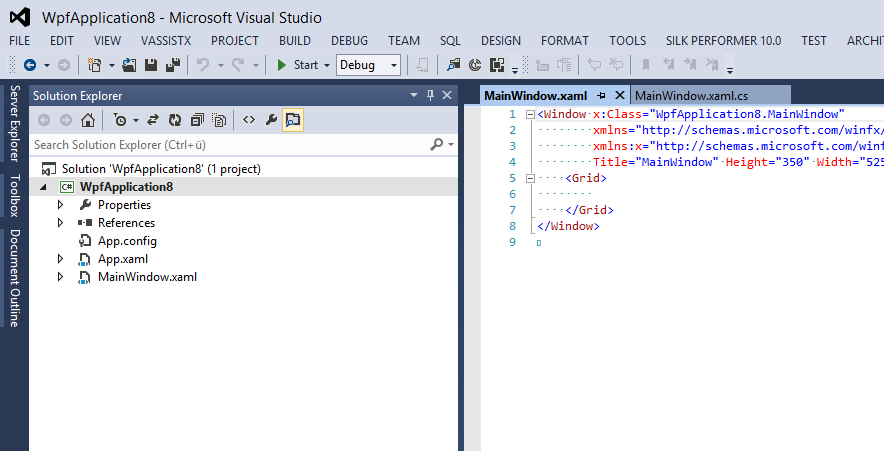Screen dimensions: 884x451
Task: Select App.config in Solution Explorer
Action: click(x=127, y=241)
